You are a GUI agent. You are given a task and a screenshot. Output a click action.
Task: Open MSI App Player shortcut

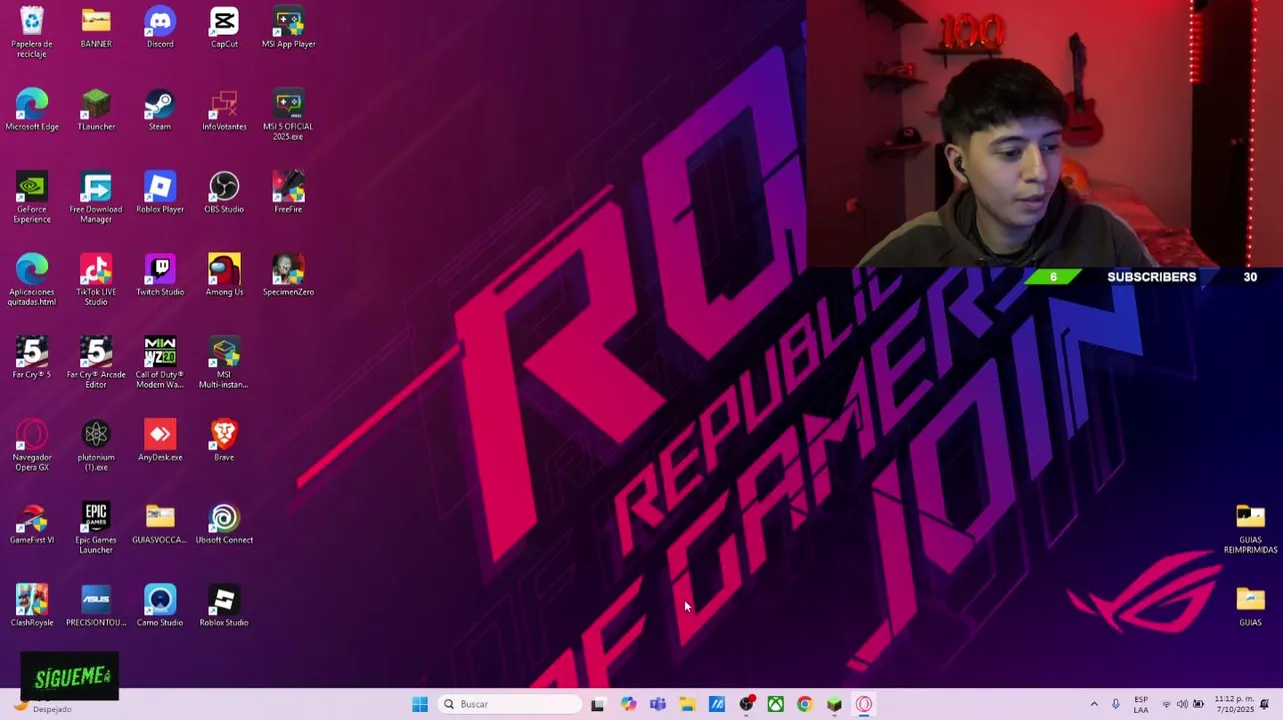coord(288,27)
